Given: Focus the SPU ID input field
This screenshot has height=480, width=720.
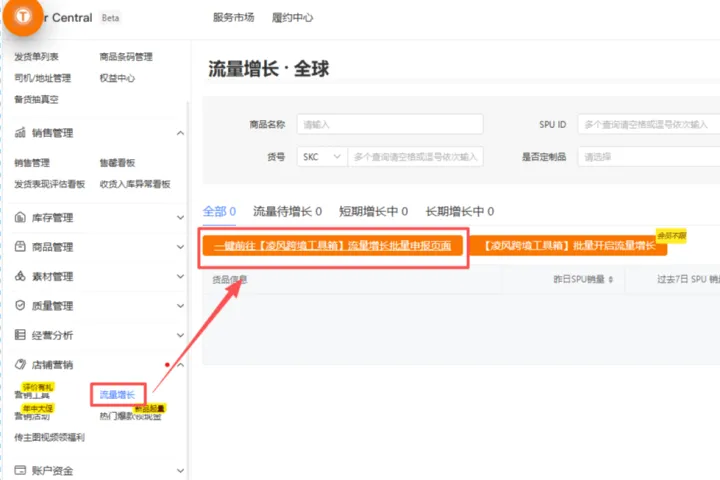Looking at the screenshot, I should pyautogui.click(x=649, y=124).
